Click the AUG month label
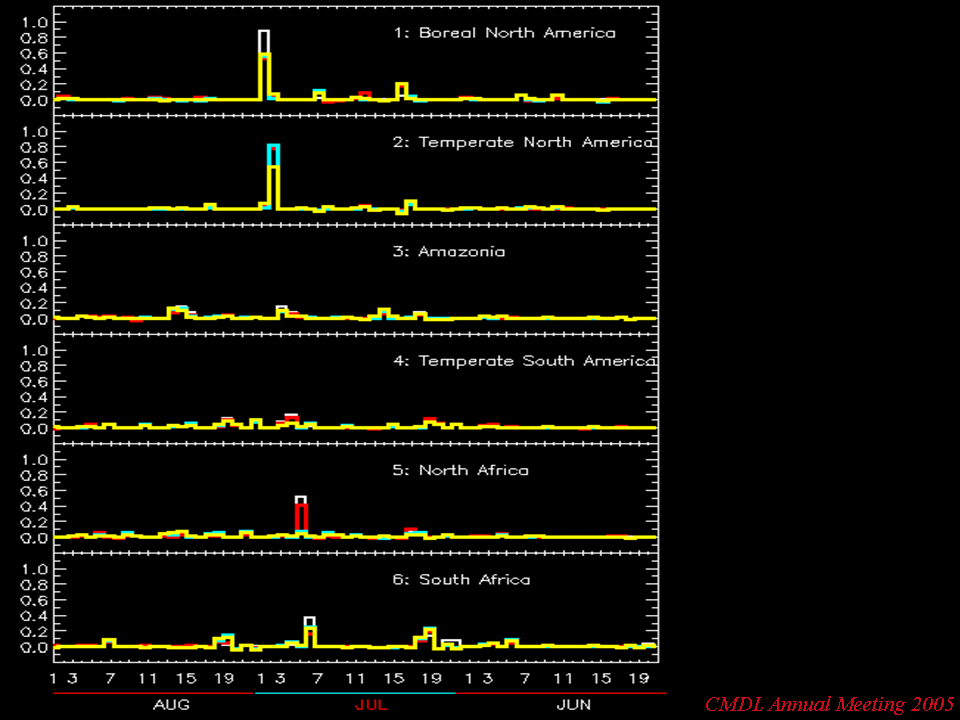 pos(171,705)
